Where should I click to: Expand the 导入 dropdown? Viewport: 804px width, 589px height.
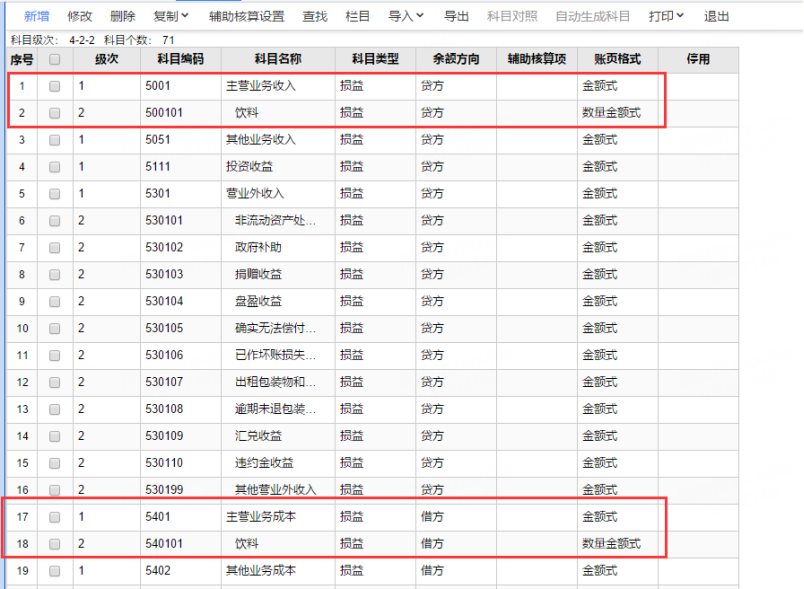point(406,17)
